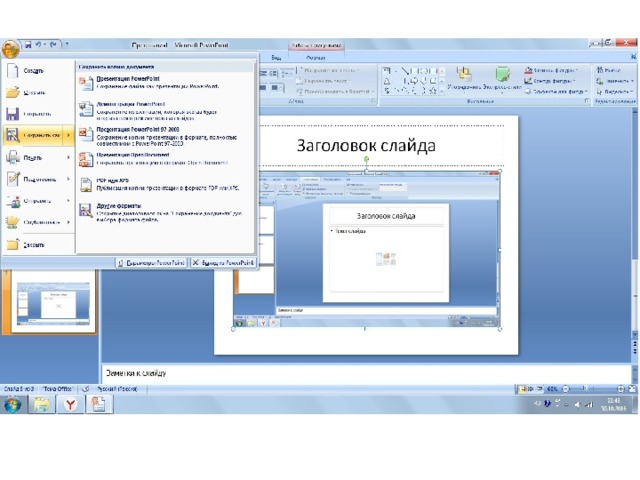Open the Эффекты для фигур dropdown
640x480 pixels.
[556, 91]
